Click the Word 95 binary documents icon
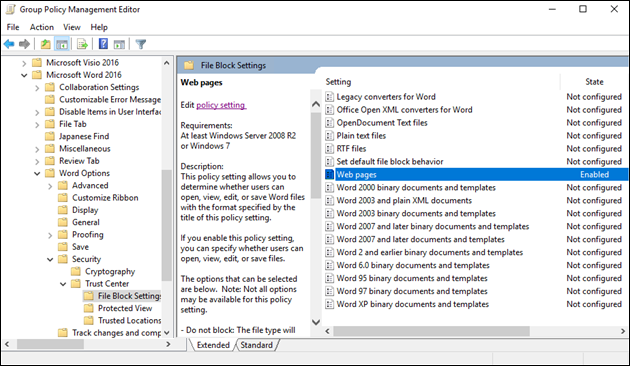Viewport: 630px width, 366px height. pos(329,278)
